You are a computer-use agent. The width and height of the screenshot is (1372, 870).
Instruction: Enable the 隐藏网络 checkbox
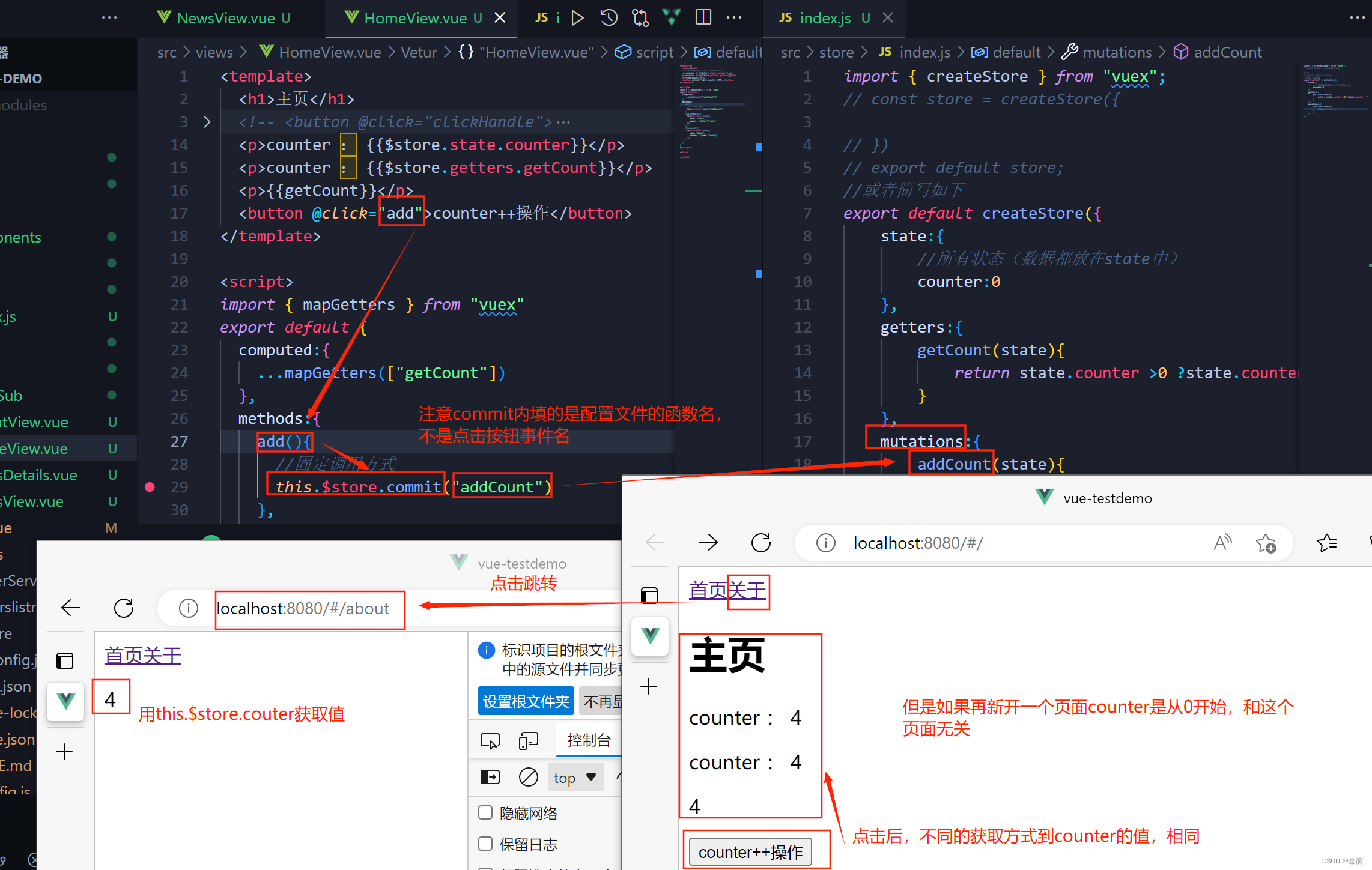tap(485, 812)
